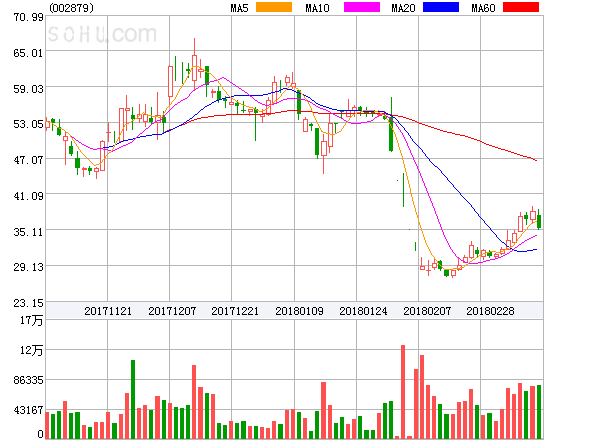600x440 pixels.
Task: Click the MA60 legend label
Action: (483, 8)
